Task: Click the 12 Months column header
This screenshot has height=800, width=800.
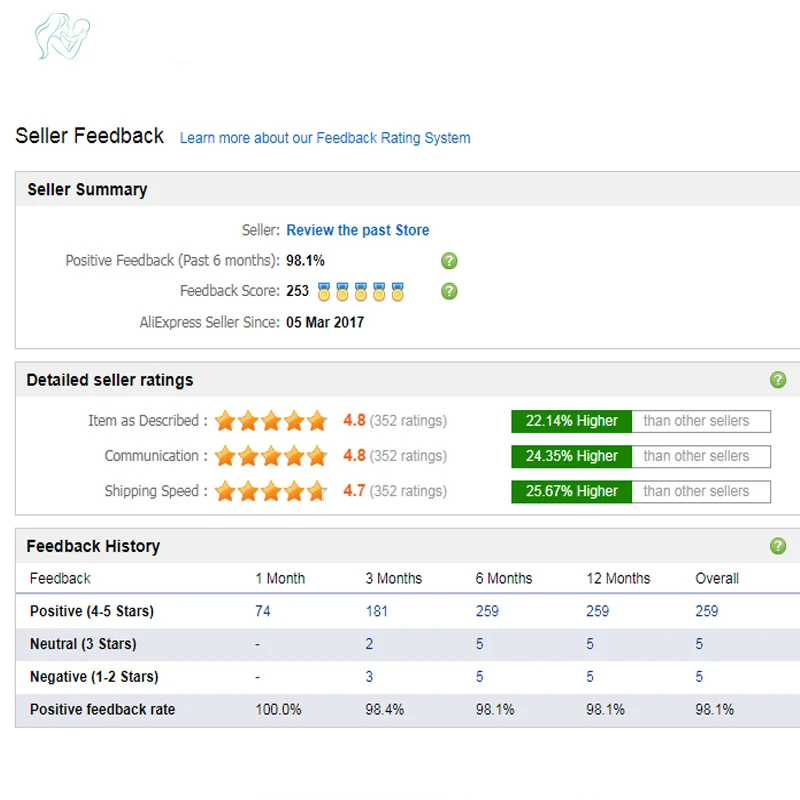Action: [618, 578]
